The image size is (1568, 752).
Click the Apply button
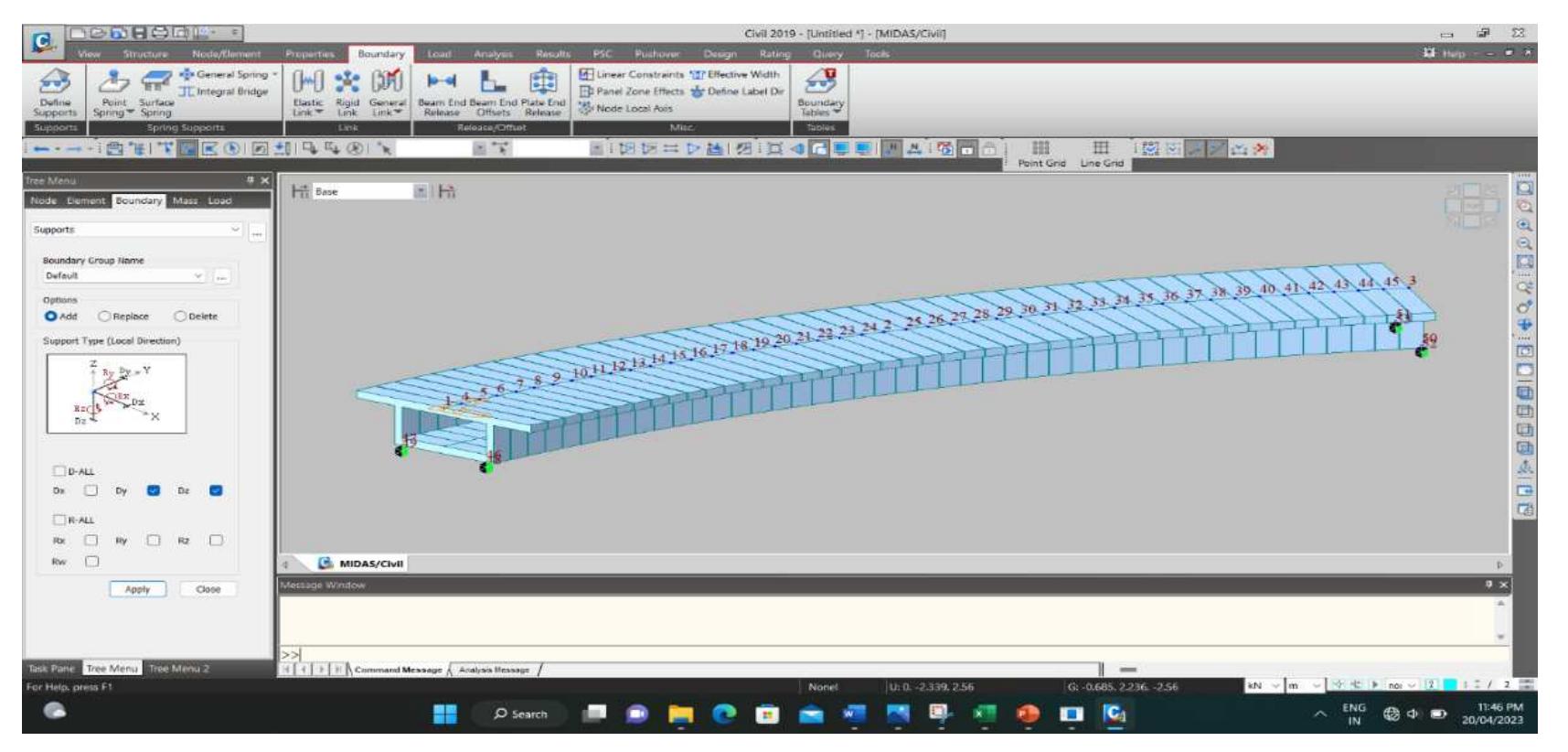[x=137, y=589]
